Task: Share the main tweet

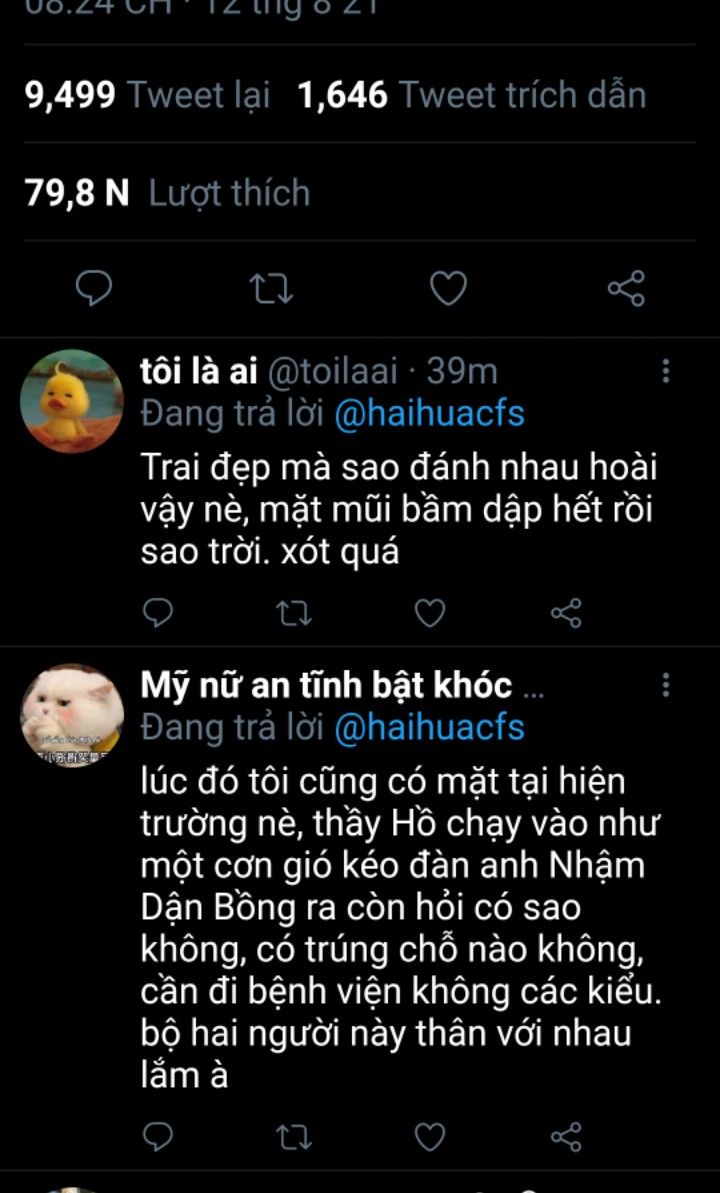Action: click(626, 289)
